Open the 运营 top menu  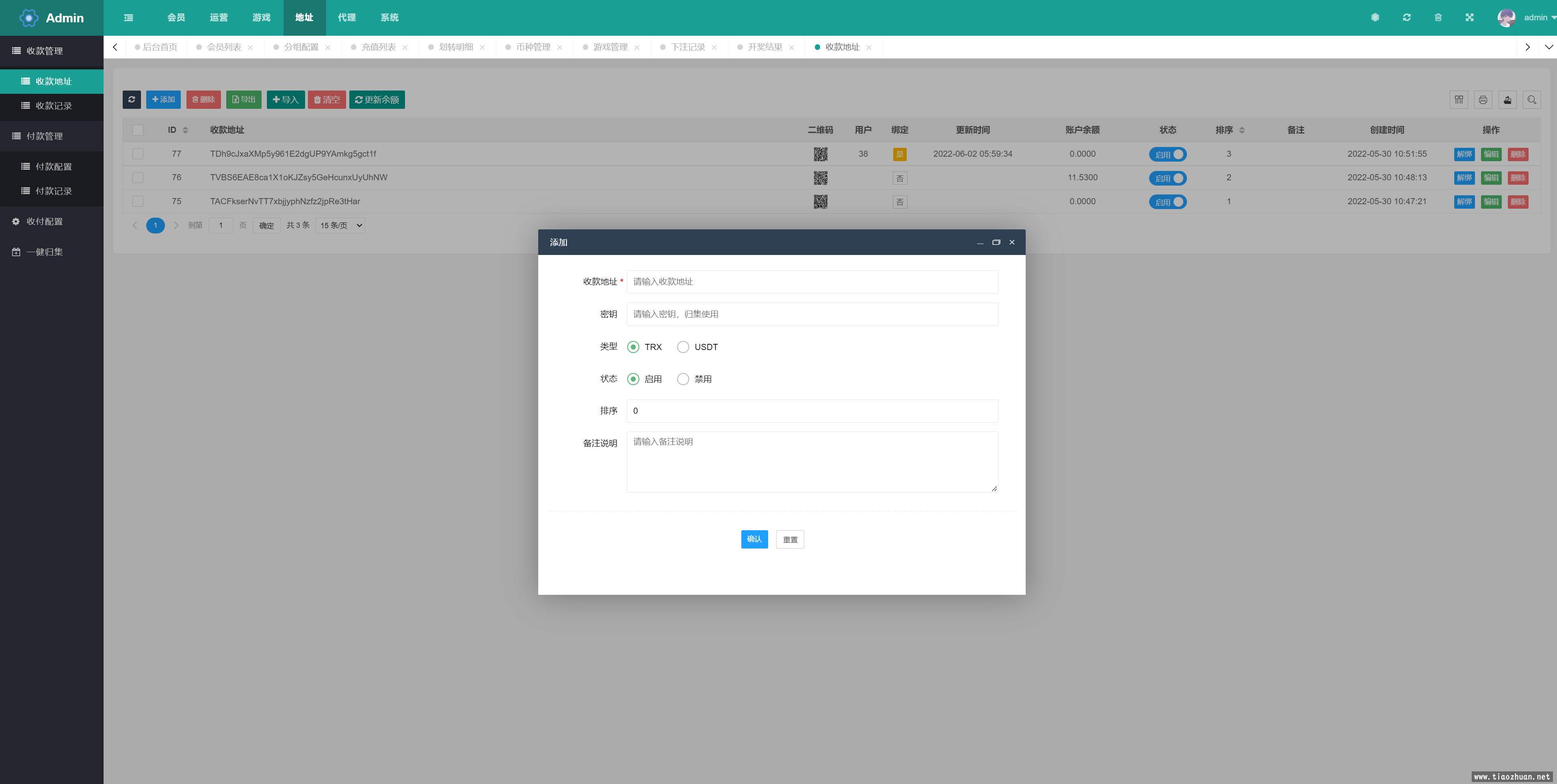[x=219, y=17]
